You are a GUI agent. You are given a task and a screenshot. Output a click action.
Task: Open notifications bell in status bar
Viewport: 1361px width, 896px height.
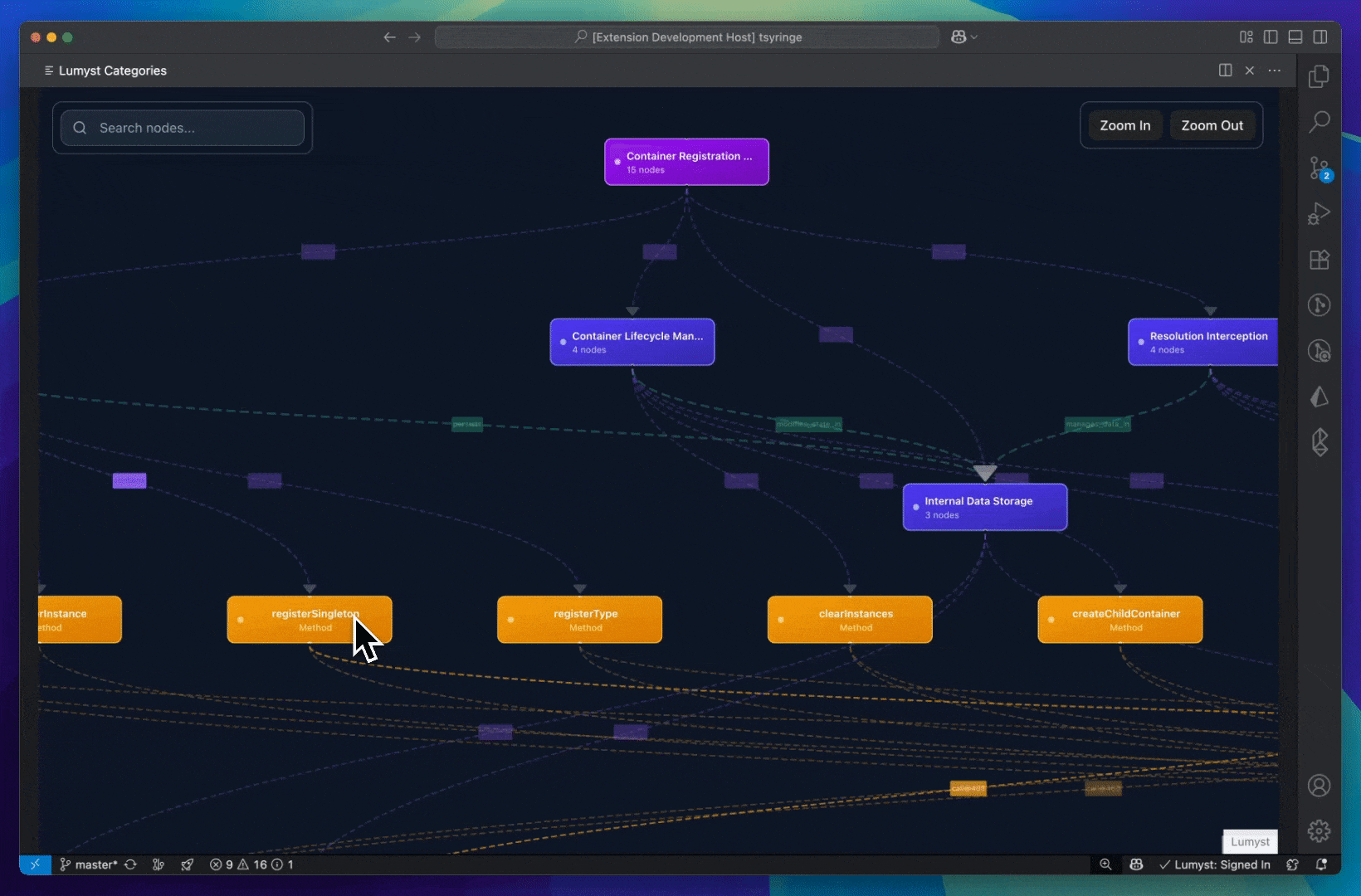[1321, 864]
